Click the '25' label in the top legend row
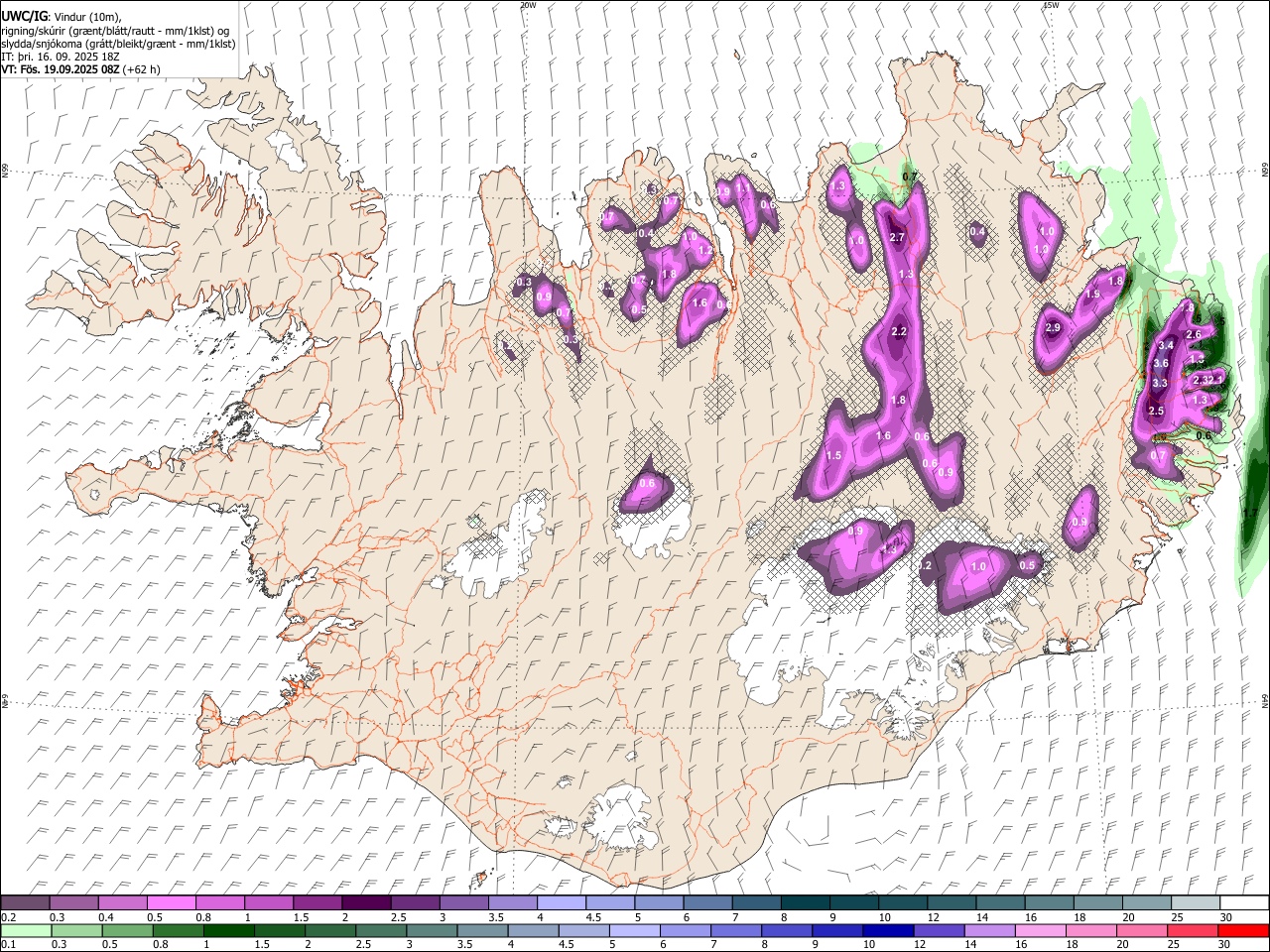The width and height of the screenshot is (1270, 952). pos(1176,917)
